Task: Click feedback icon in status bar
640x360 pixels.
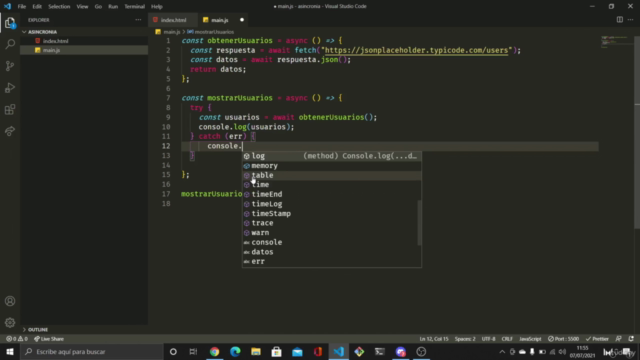Action: pyautogui.click(x=619, y=339)
